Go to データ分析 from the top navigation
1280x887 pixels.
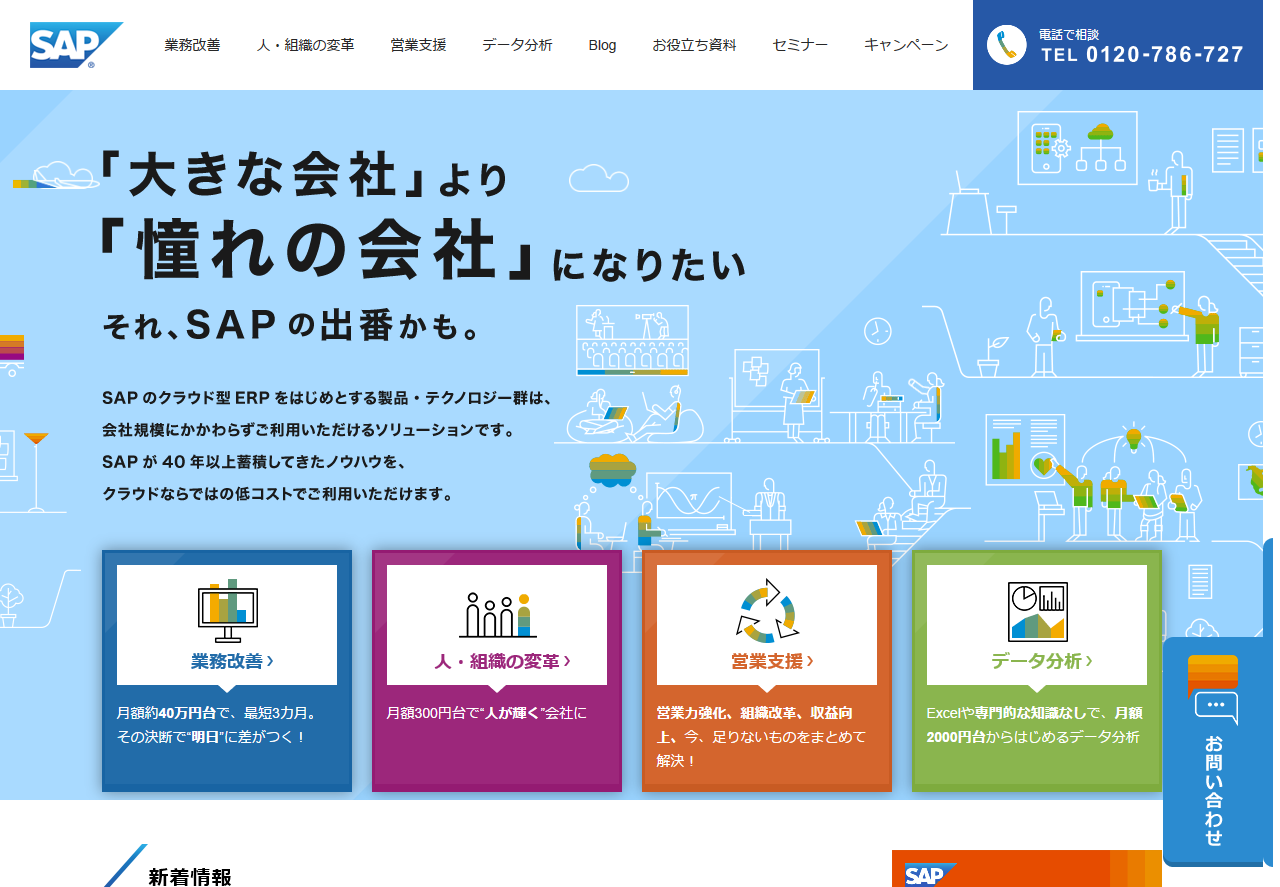517,45
